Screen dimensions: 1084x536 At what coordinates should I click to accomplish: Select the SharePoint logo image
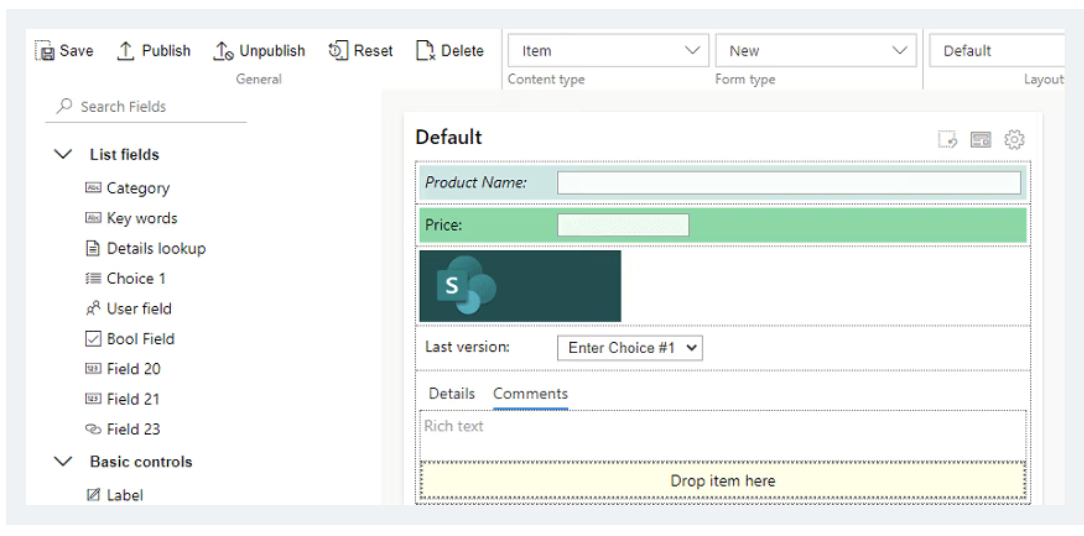[520, 286]
